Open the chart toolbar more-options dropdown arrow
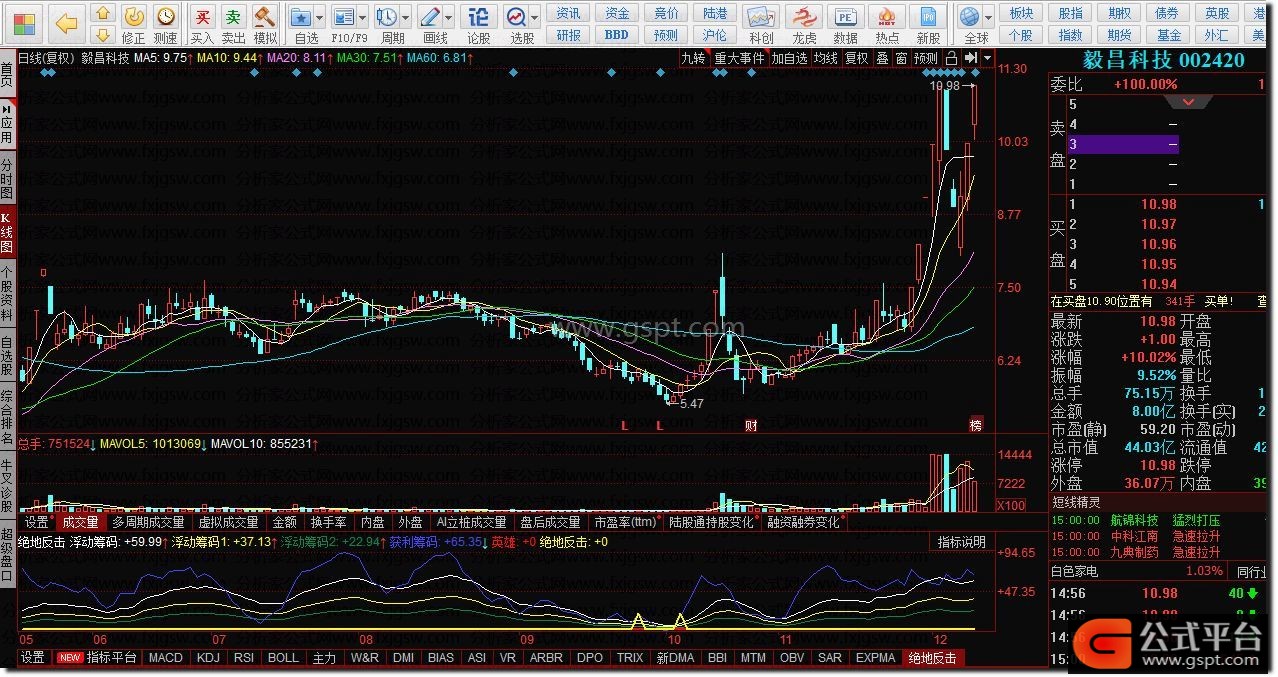This screenshot has height=677, width=1278. pos(988,58)
